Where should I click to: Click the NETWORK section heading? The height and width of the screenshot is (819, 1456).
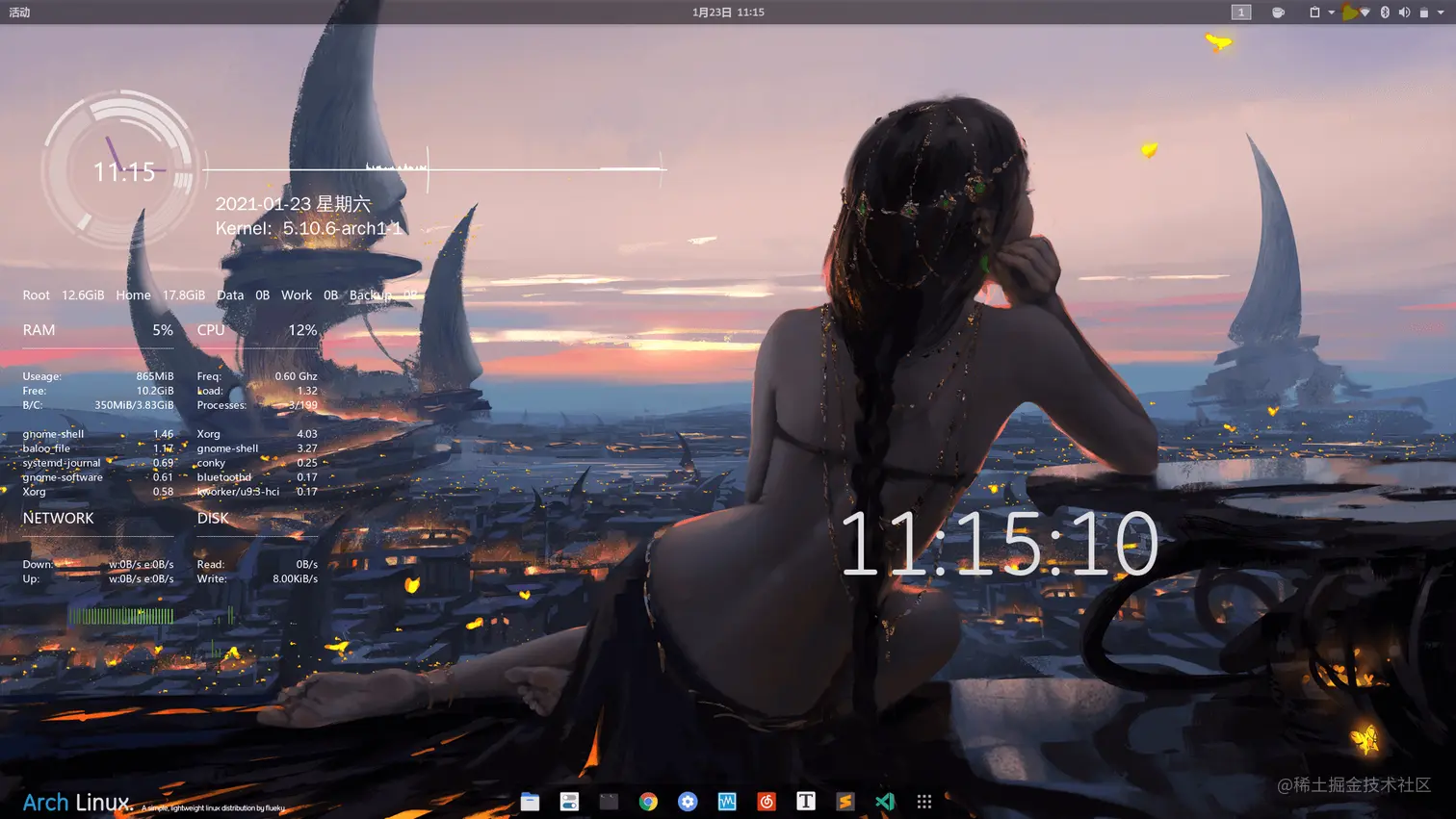click(x=58, y=519)
